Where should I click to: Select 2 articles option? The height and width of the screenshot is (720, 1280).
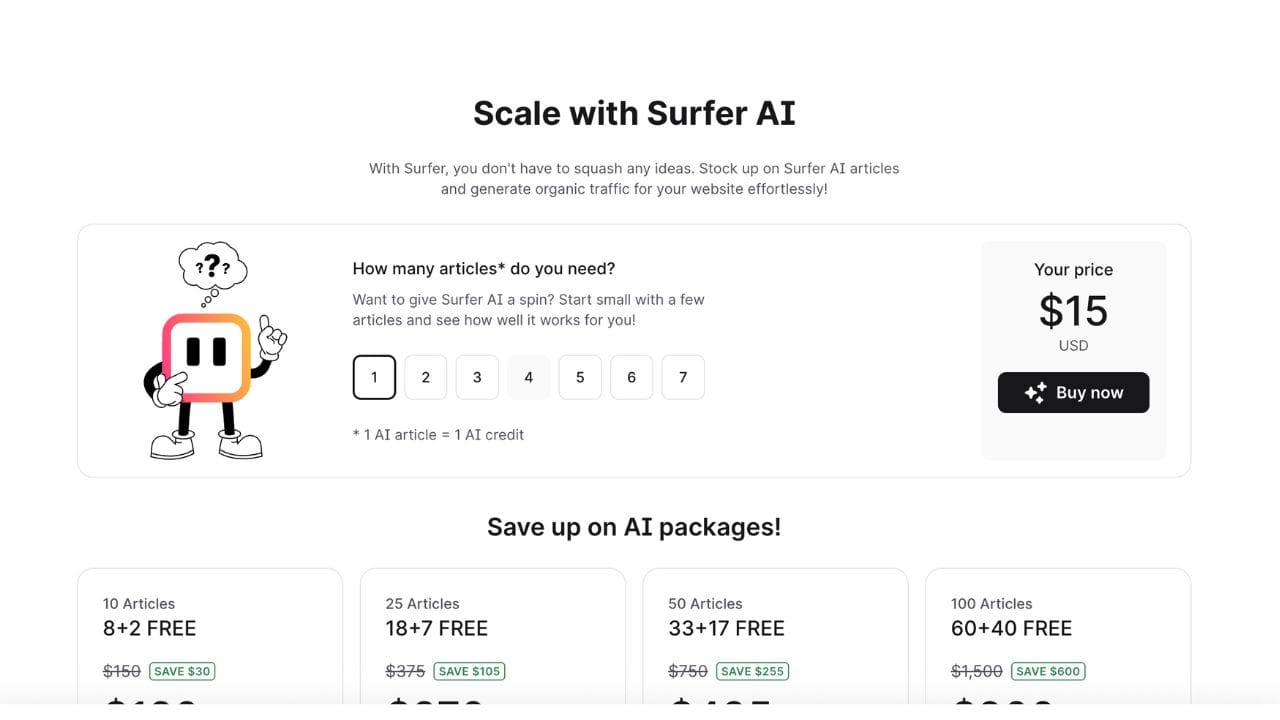[426, 377]
